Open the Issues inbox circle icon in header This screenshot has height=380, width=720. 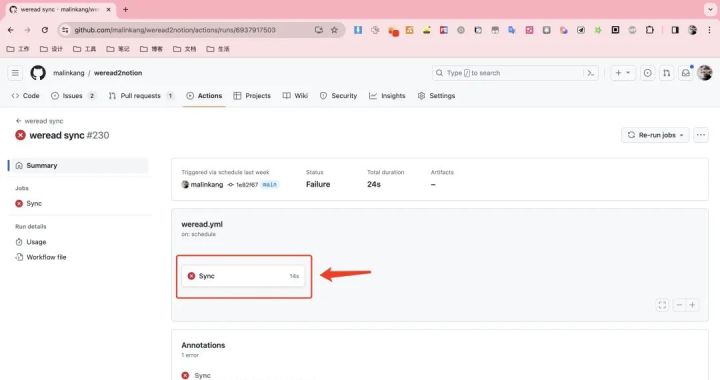pos(647,73)
